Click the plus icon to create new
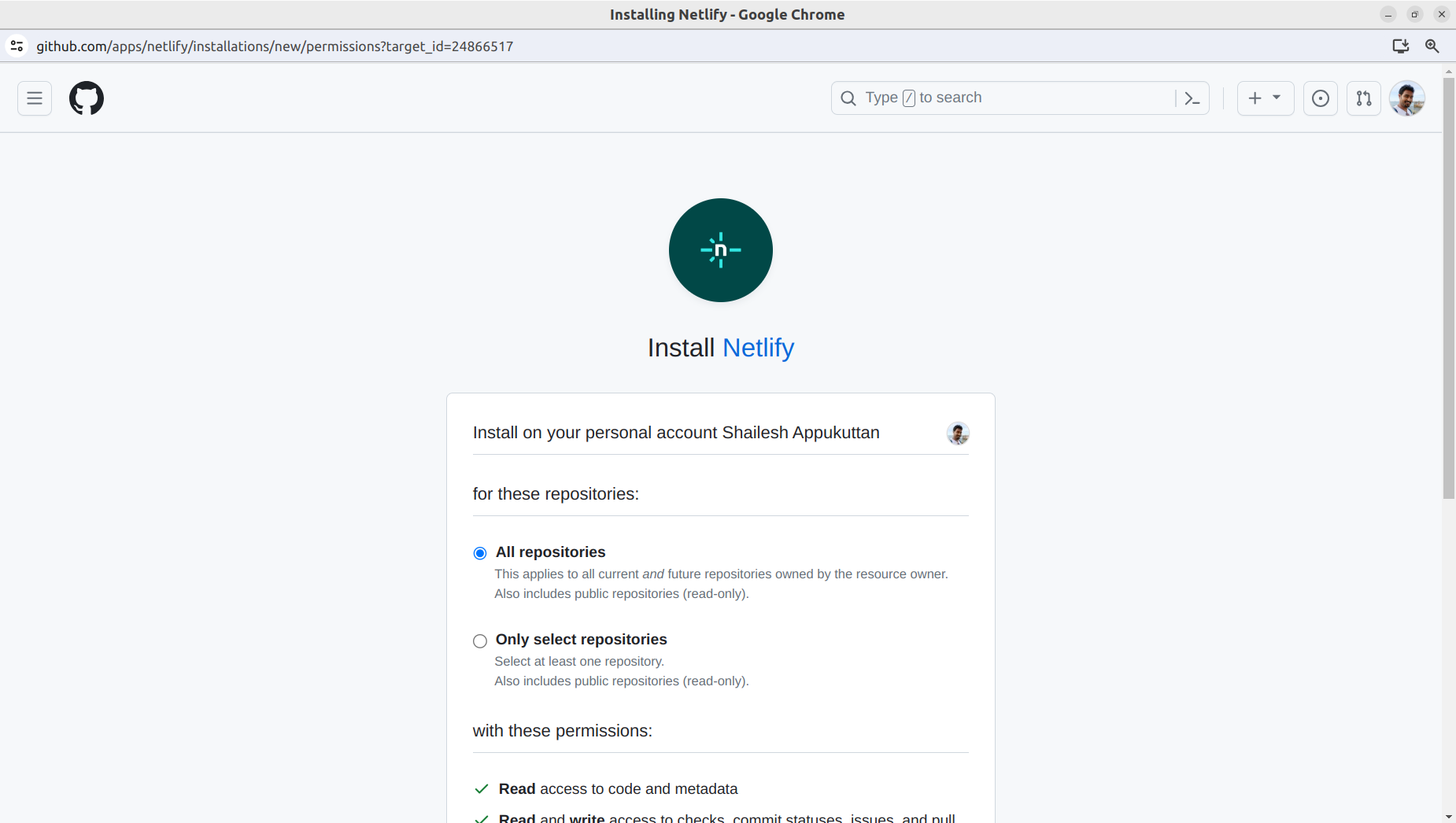 point(1254,98)
